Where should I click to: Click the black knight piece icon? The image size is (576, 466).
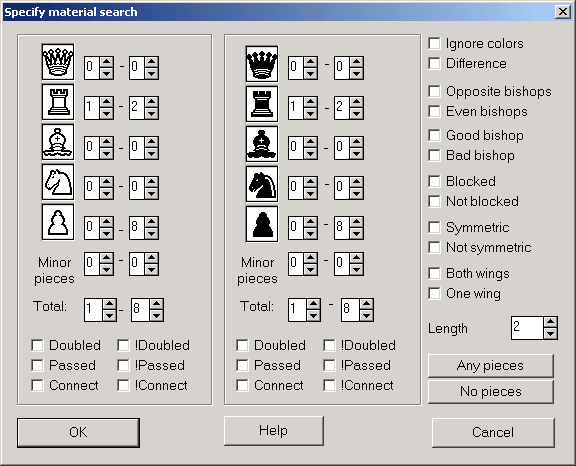(262, 184)
